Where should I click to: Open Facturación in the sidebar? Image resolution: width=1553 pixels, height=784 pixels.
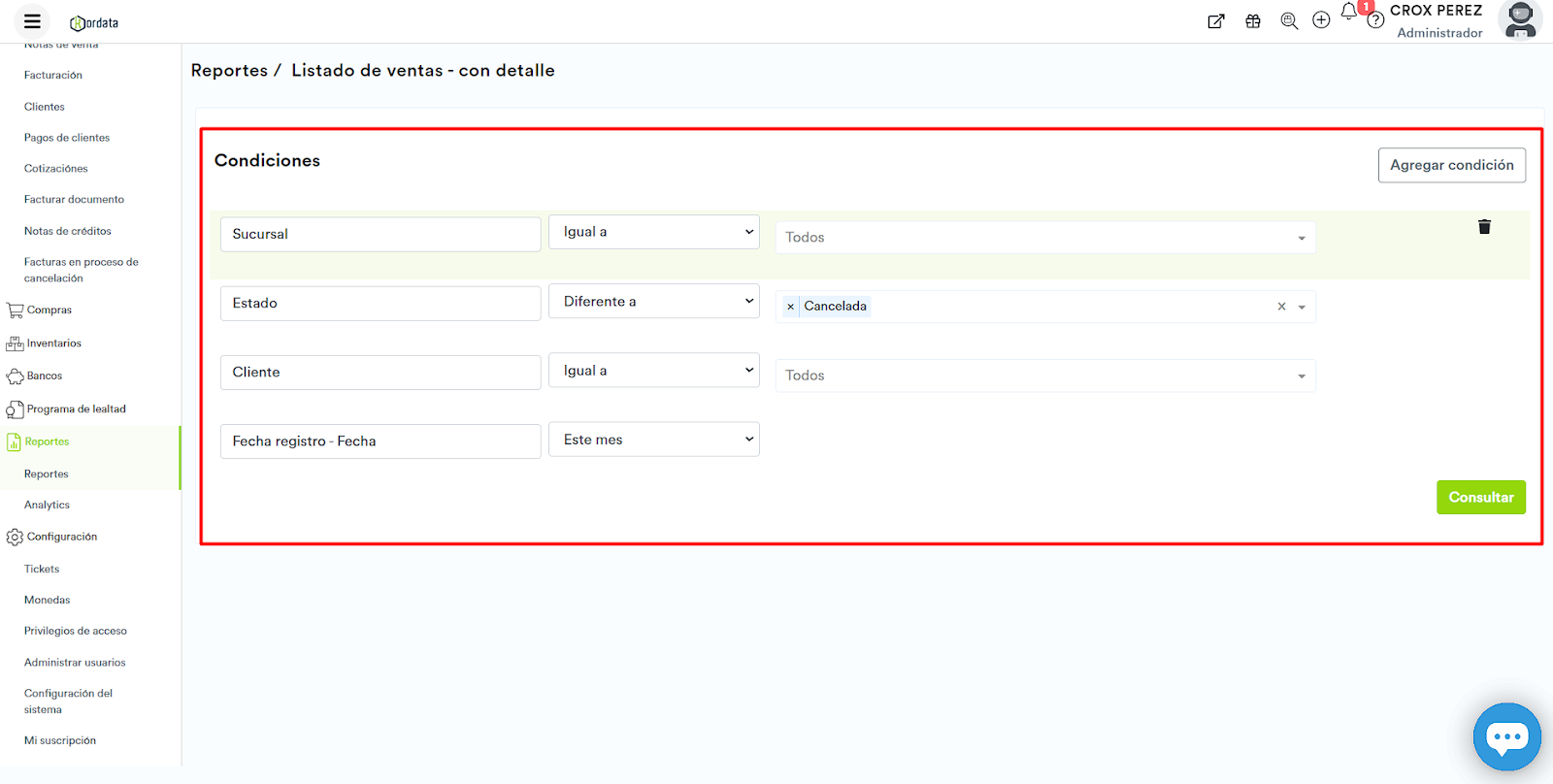coord(53,75)
